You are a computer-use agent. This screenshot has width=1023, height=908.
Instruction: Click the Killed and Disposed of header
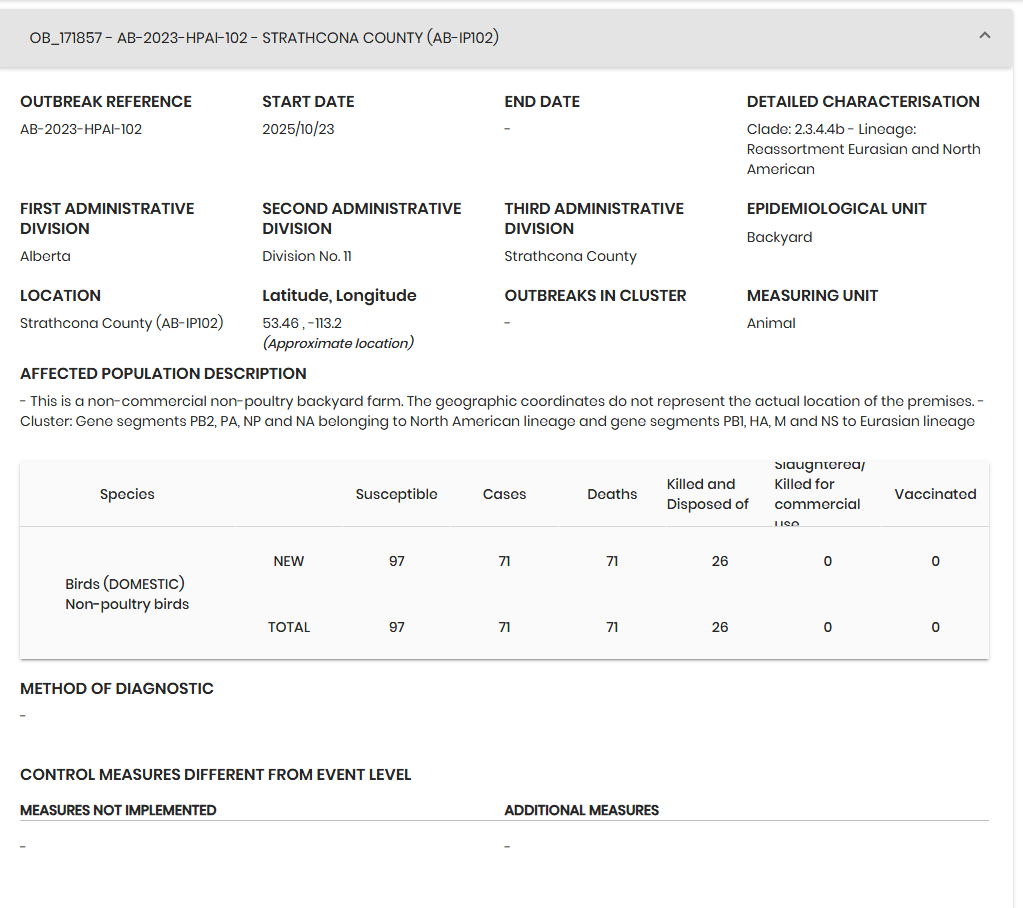pos(707,494)
